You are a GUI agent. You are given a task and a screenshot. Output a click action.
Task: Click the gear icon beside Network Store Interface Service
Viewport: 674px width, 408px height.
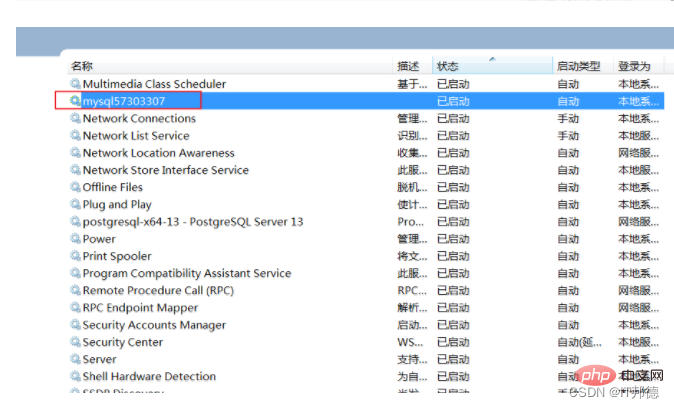(x=75, y=169)
